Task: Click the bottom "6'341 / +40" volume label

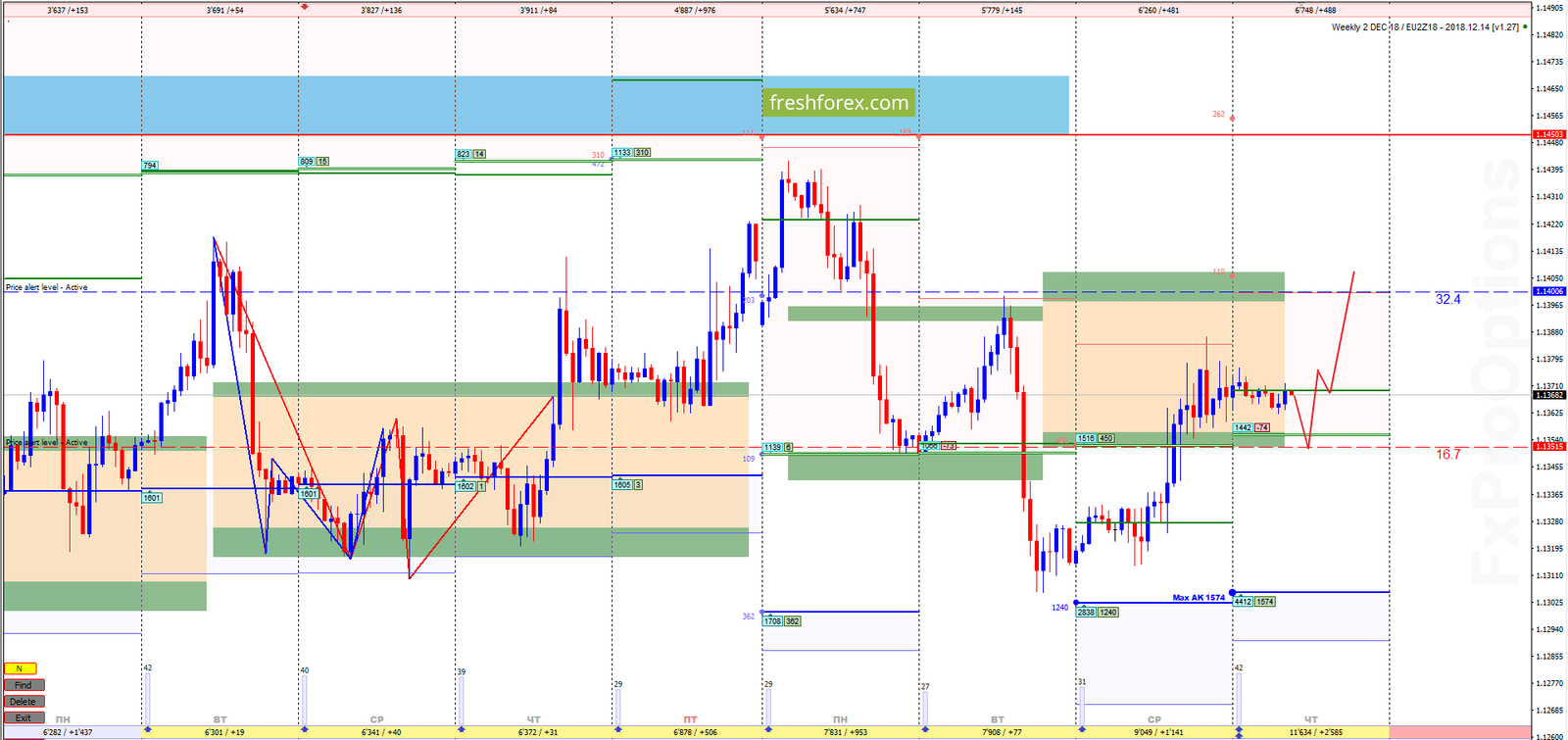Action: tap(381, 732)
